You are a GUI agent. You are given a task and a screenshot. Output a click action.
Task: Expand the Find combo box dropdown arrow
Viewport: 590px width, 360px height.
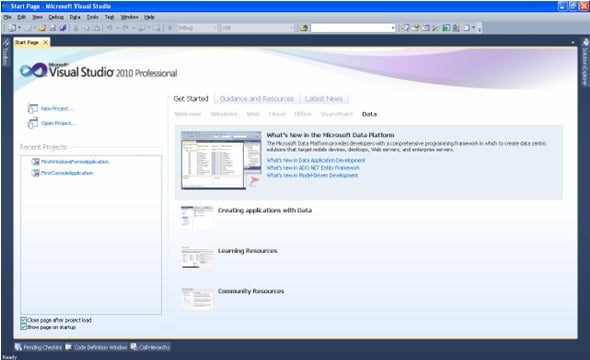point(393,28)
